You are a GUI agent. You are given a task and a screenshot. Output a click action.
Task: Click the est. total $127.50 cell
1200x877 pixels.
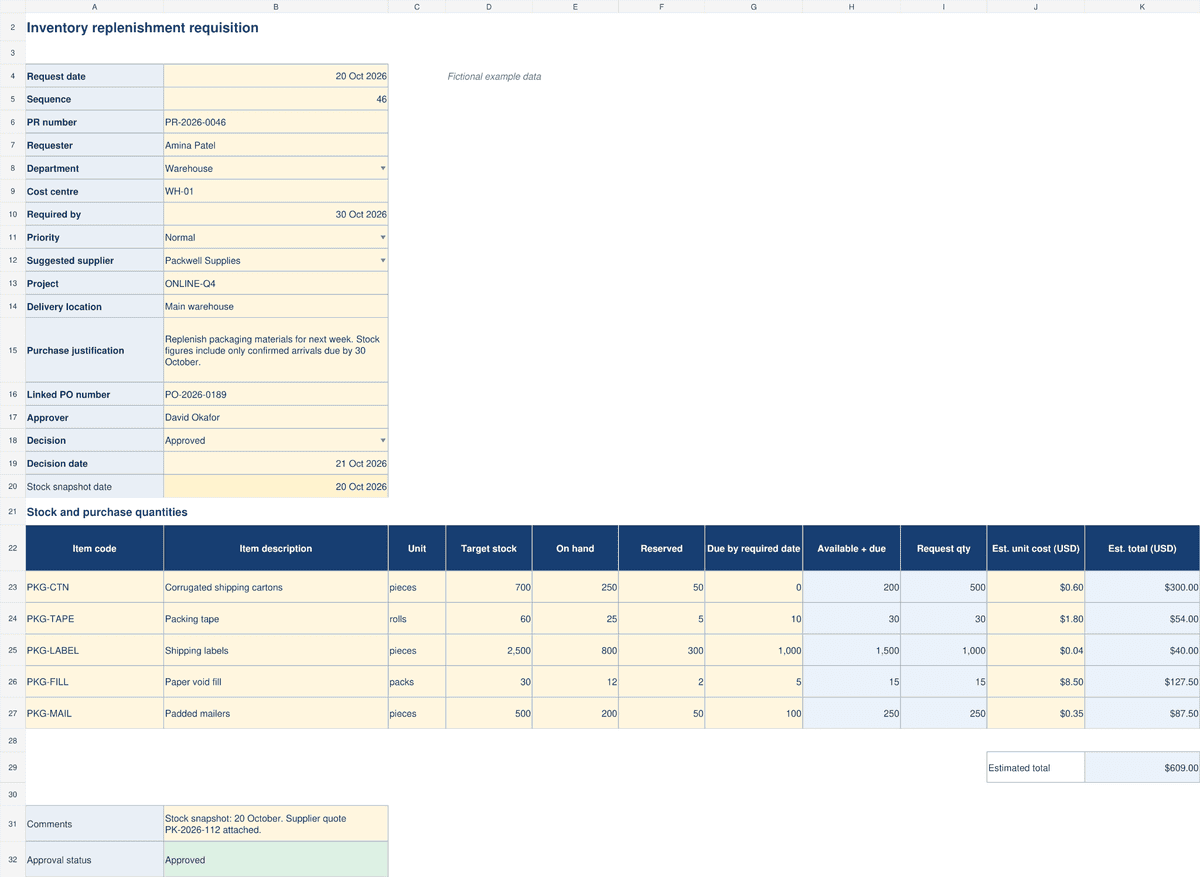coord(1142,682)
